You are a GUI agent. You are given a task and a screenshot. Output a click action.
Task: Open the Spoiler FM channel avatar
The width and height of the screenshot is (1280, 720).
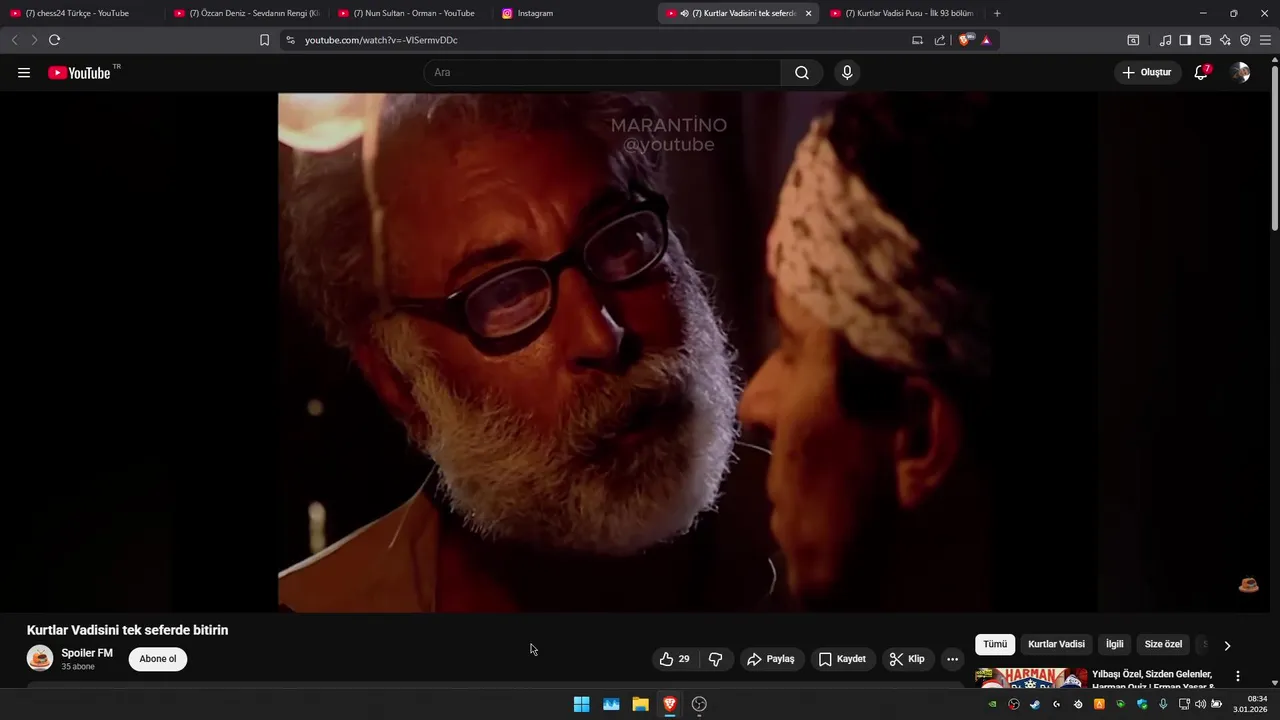(x=40, y=658)
